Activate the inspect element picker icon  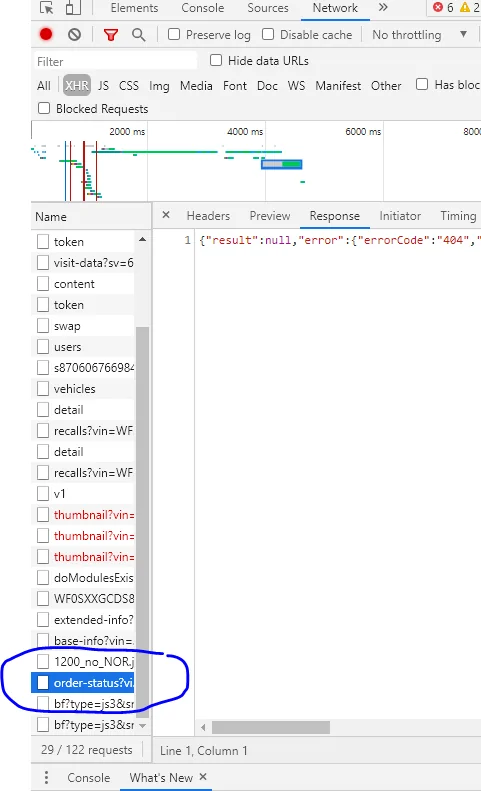tap(46, 8)
